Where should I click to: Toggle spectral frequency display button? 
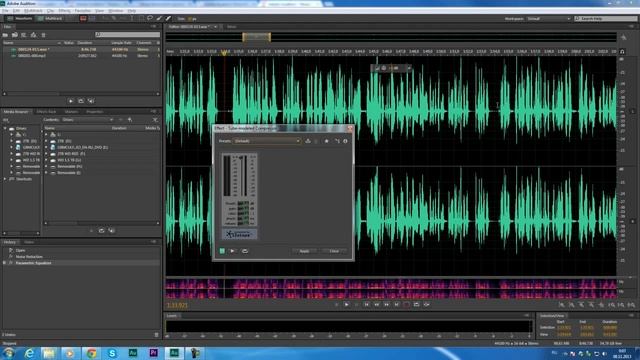pos(83,18)
